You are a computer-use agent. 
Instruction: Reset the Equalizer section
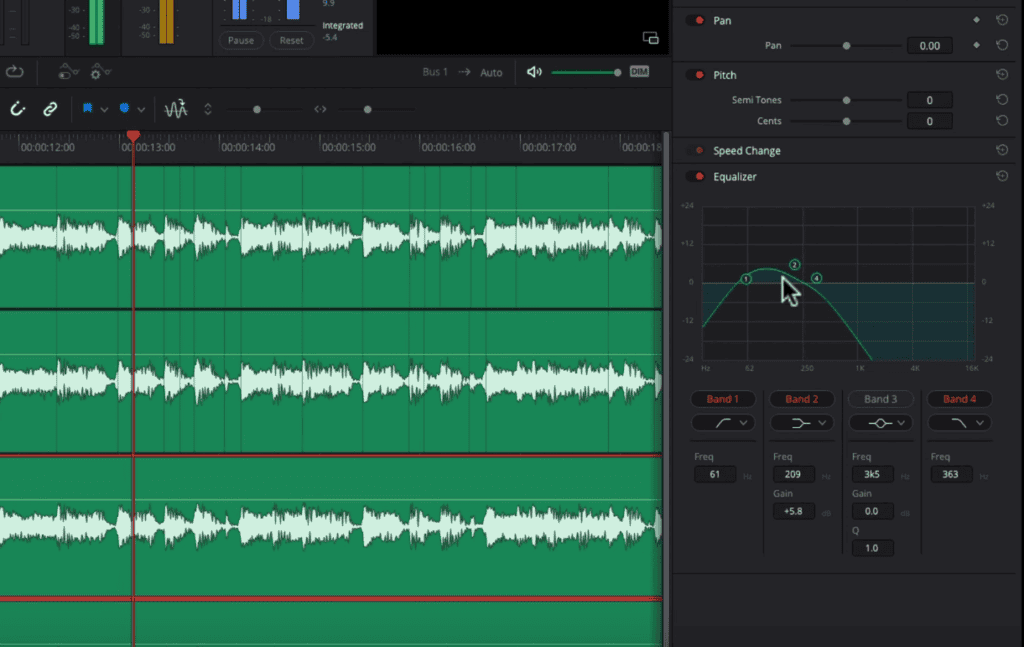[1002, 176]
